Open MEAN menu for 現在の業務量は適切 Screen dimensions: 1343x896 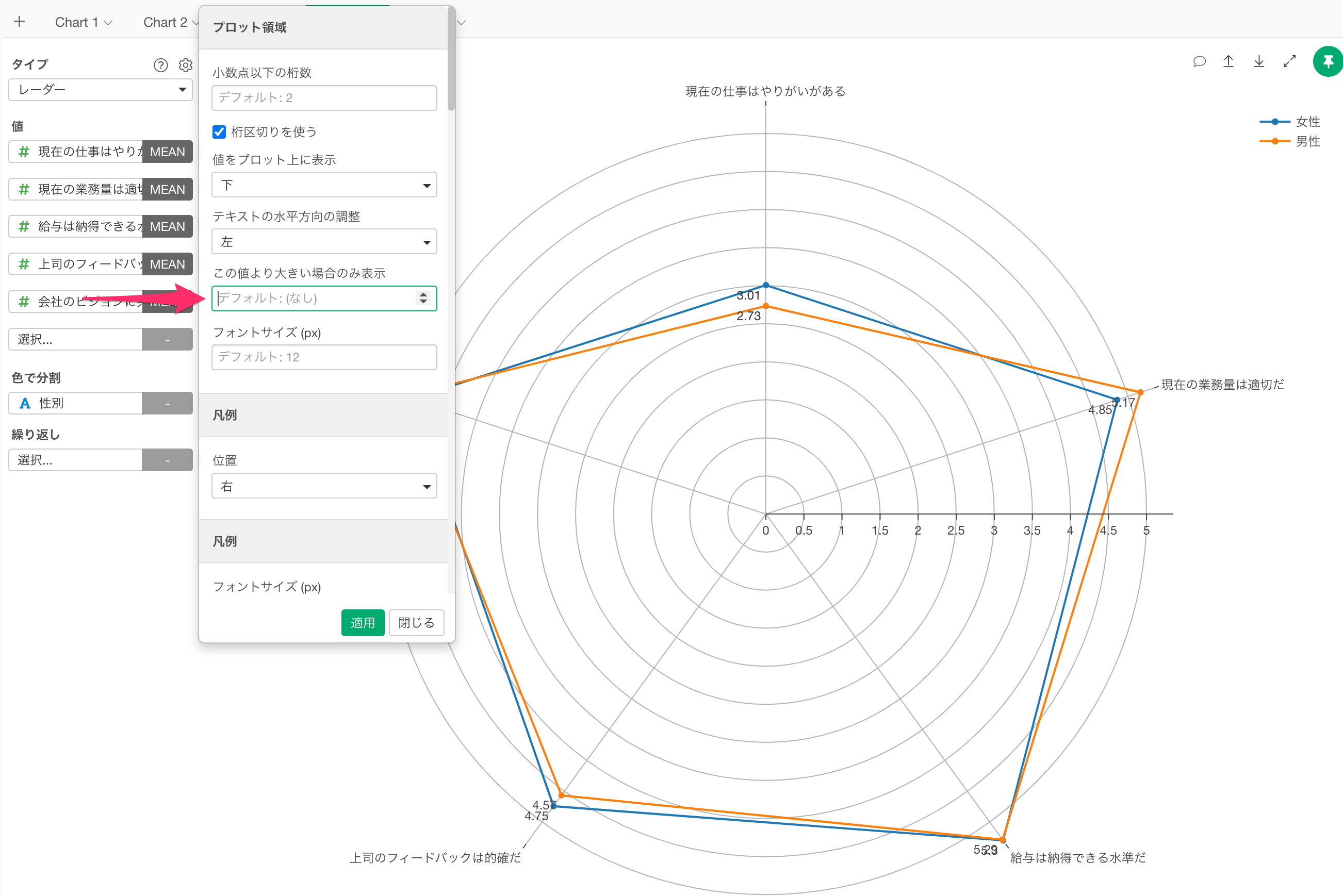coord(168,189)
